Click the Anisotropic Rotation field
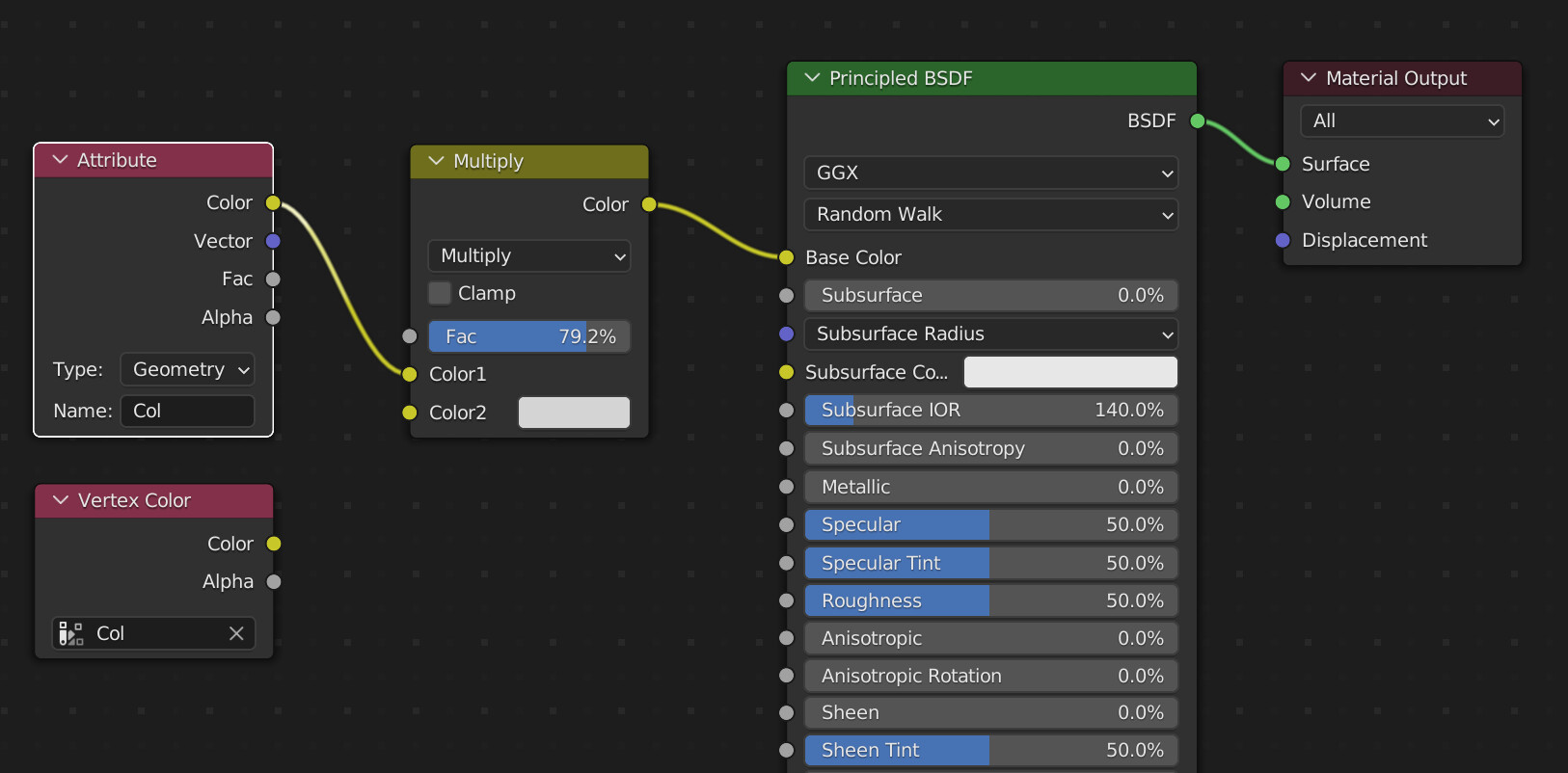 [991, 676]
